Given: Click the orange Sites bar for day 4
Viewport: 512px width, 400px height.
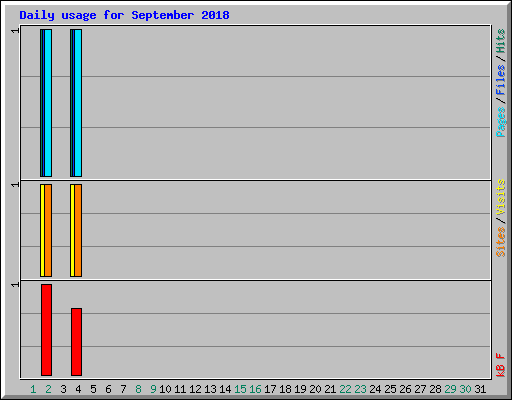Looking at the screenshot, I should [x=78, y=230].
